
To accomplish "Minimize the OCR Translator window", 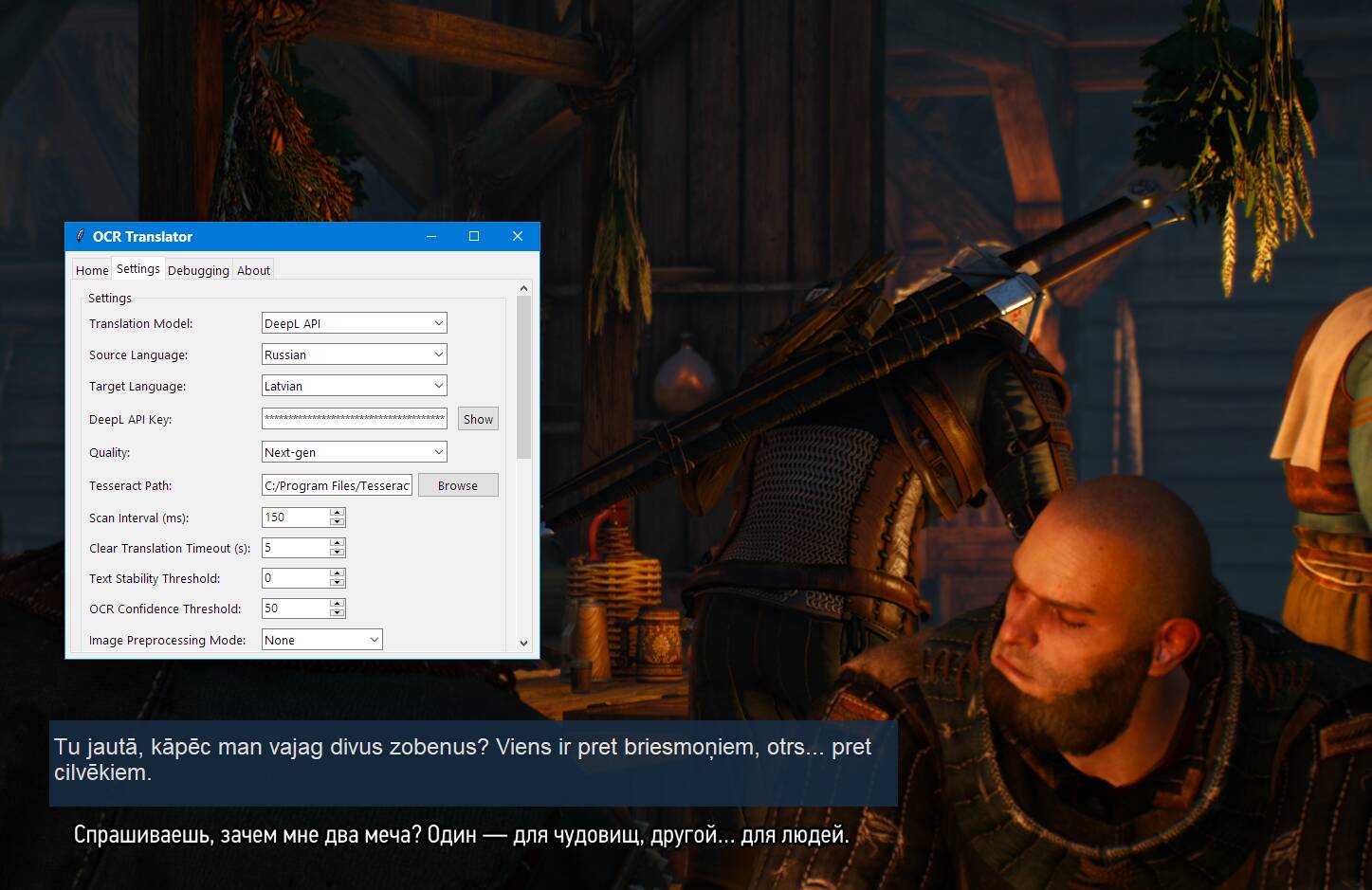I will click(431, 236).
